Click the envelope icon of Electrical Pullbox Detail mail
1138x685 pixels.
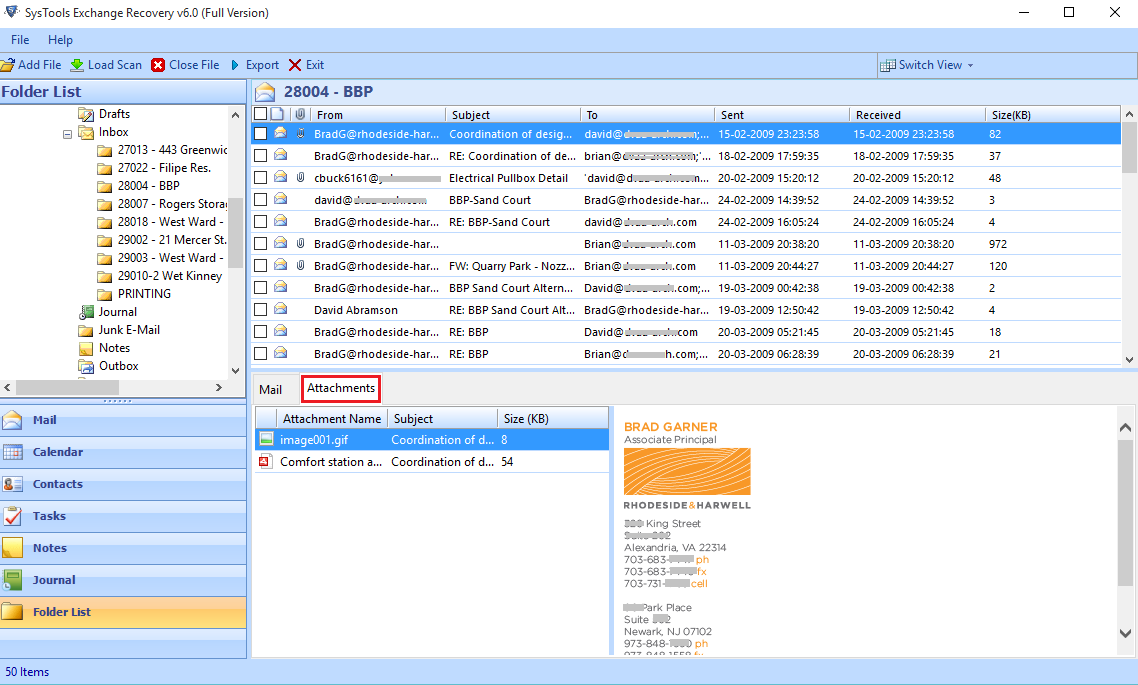pos(280,177)
